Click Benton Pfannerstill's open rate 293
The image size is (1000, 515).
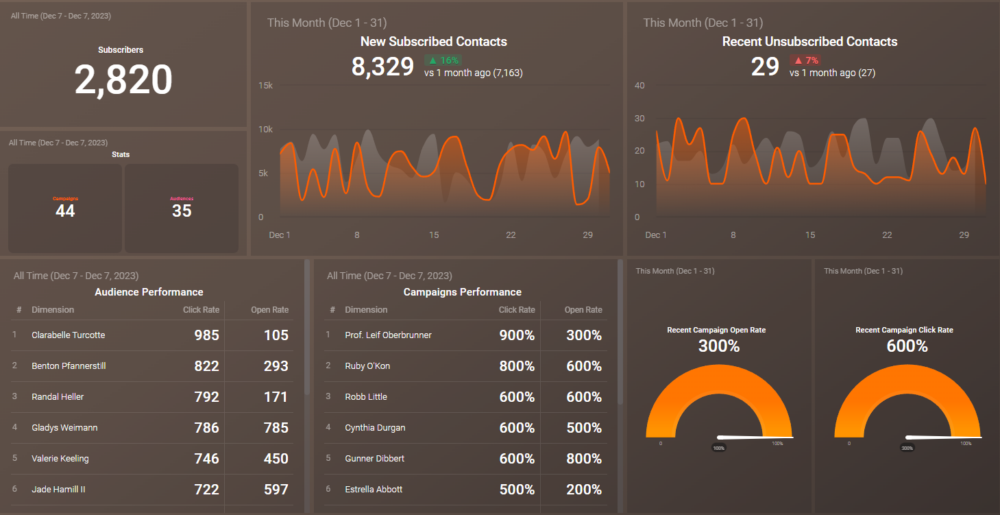[x=276, y=366]
